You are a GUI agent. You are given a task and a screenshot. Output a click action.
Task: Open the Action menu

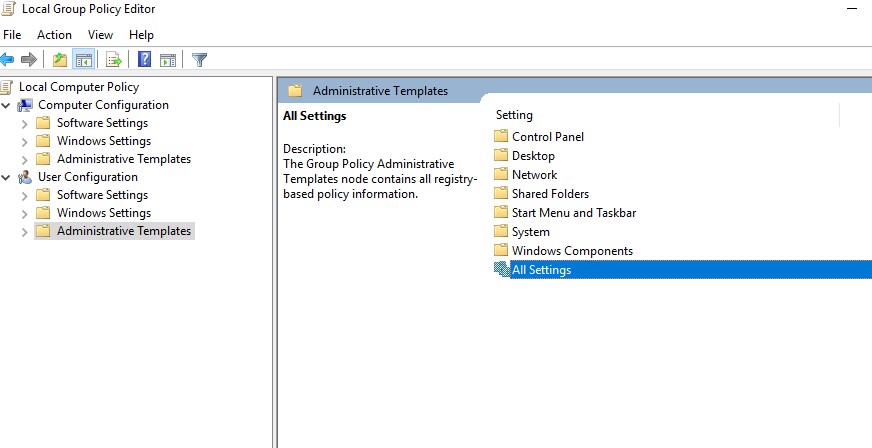coord(54,34)
